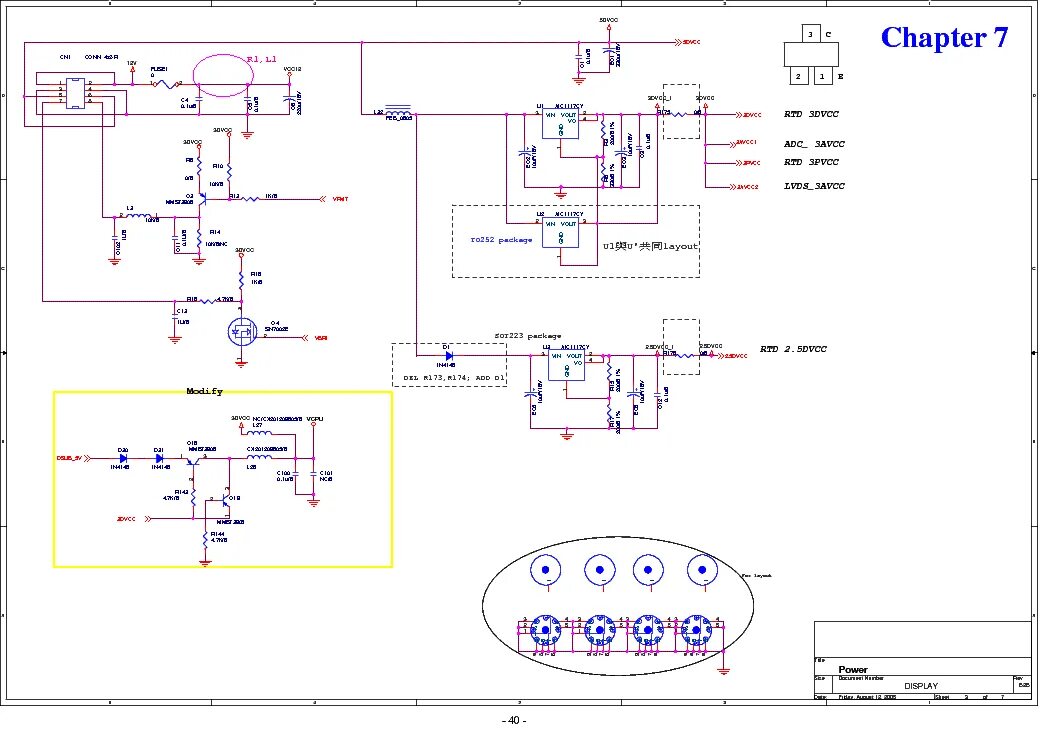Click pin 1 box of package outline

823,76
